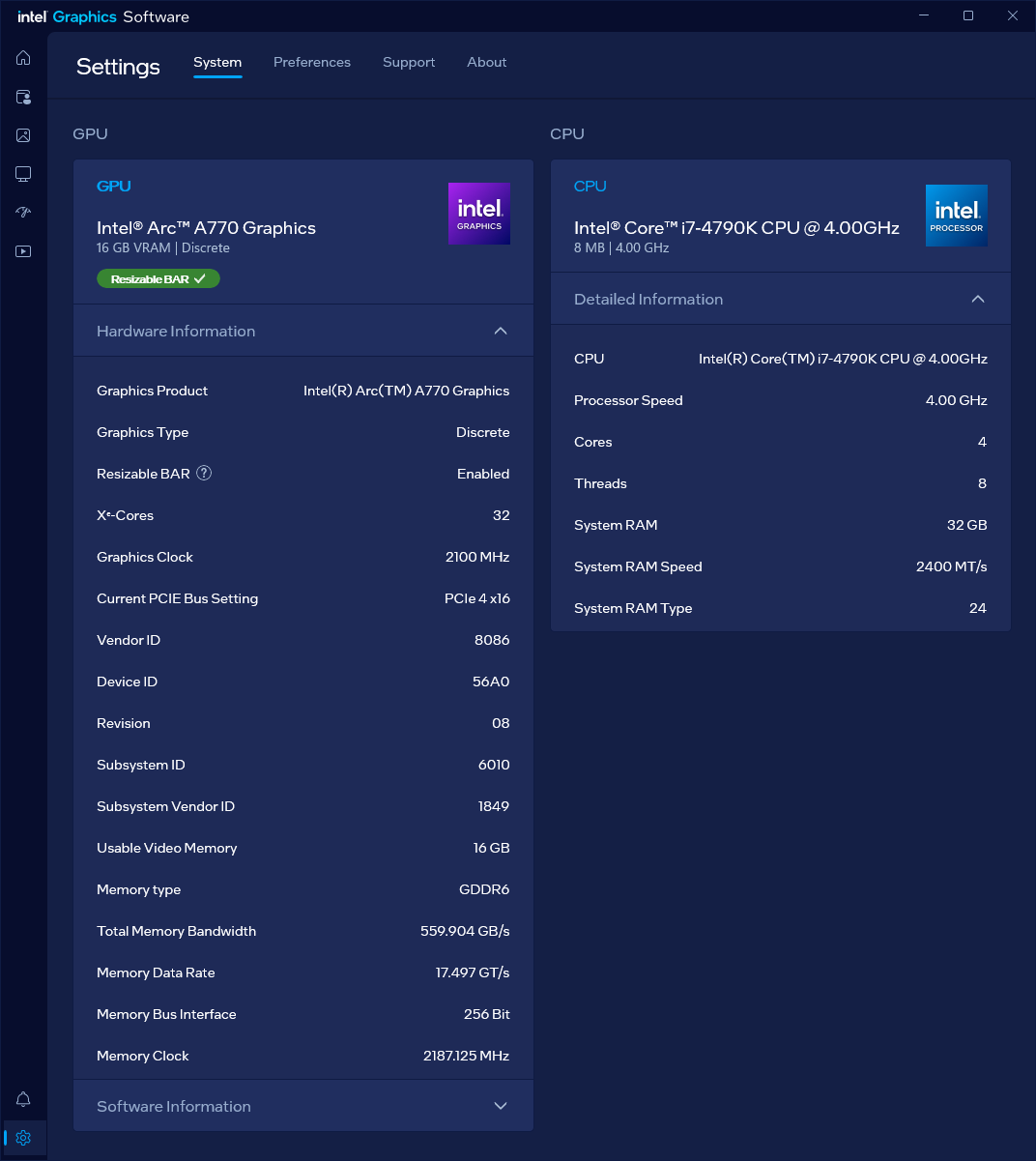Click the Intel Graphics logo badge
The image size is (1036, 1161).
point(478,214)
